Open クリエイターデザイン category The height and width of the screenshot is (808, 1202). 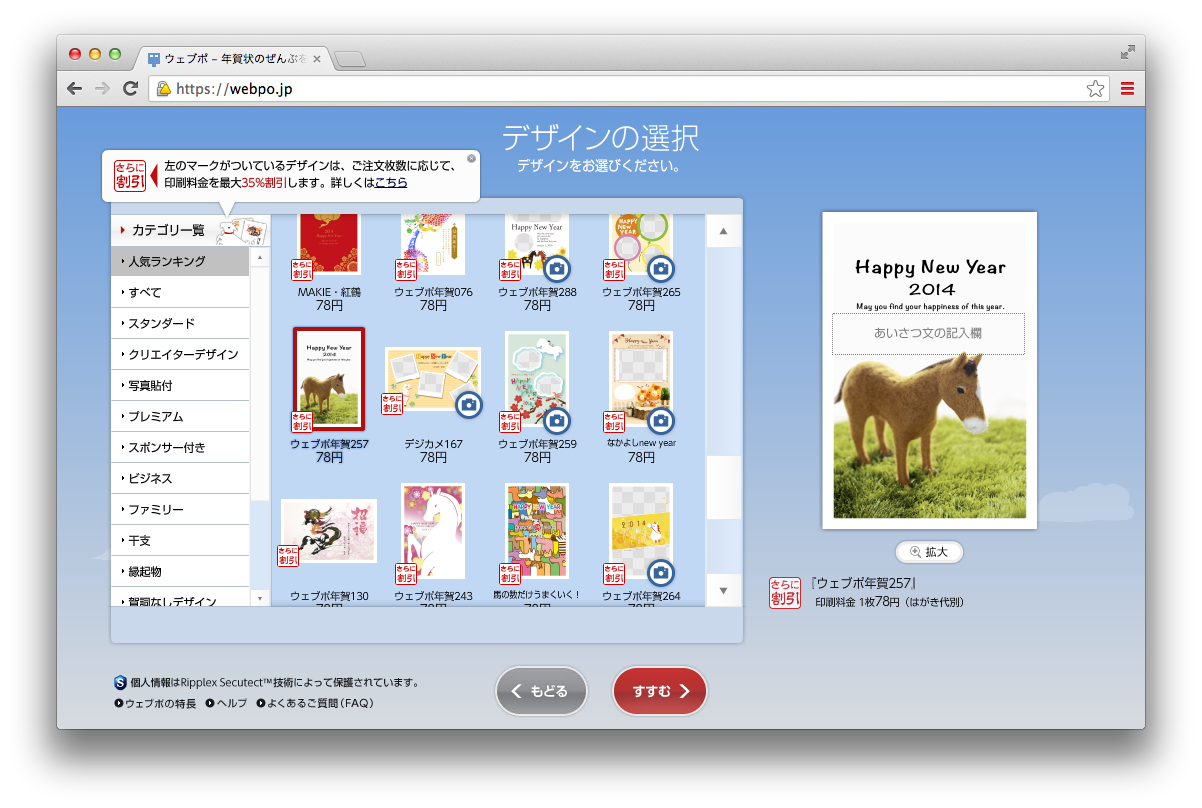click(x=180, y=354)
